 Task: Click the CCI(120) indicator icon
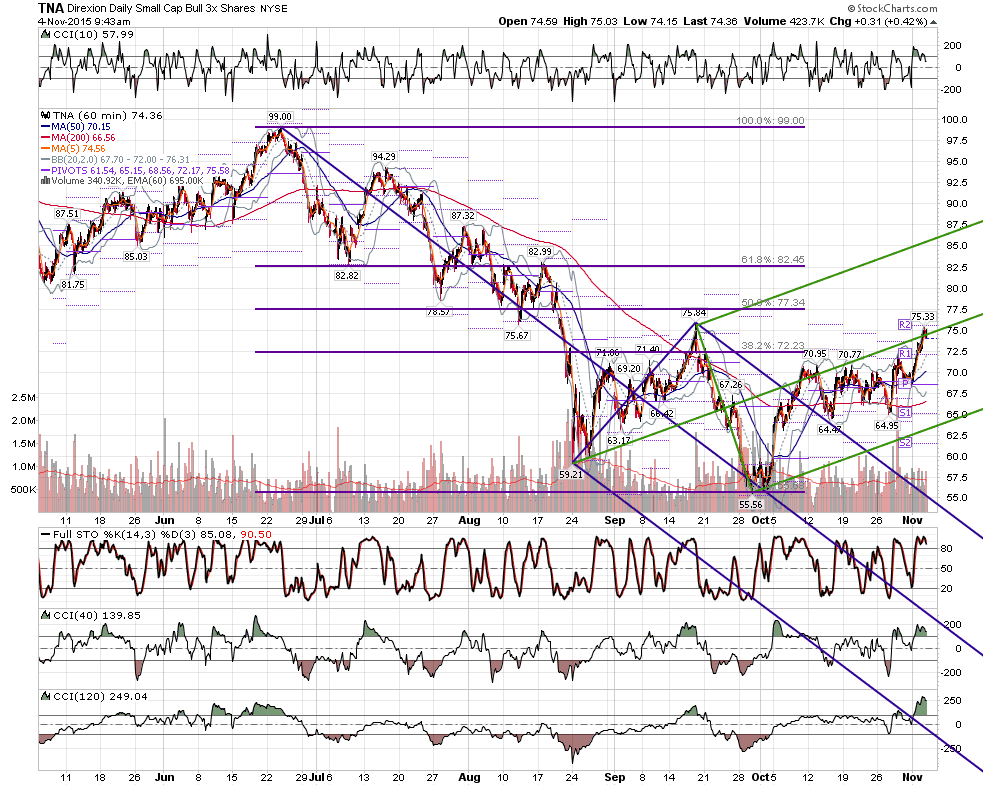pyautogui.click(x=45, y=696)
